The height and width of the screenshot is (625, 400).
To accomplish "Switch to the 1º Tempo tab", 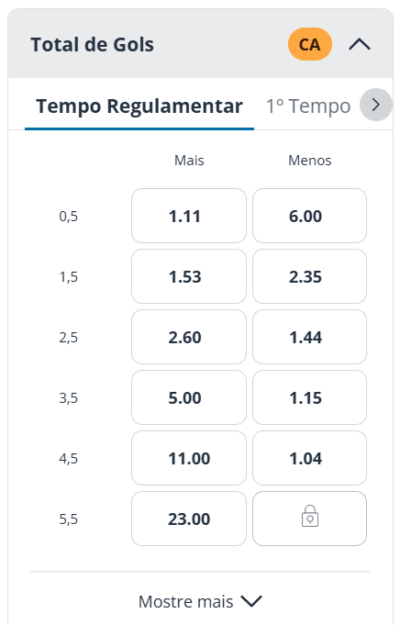I will click(308, 106).
